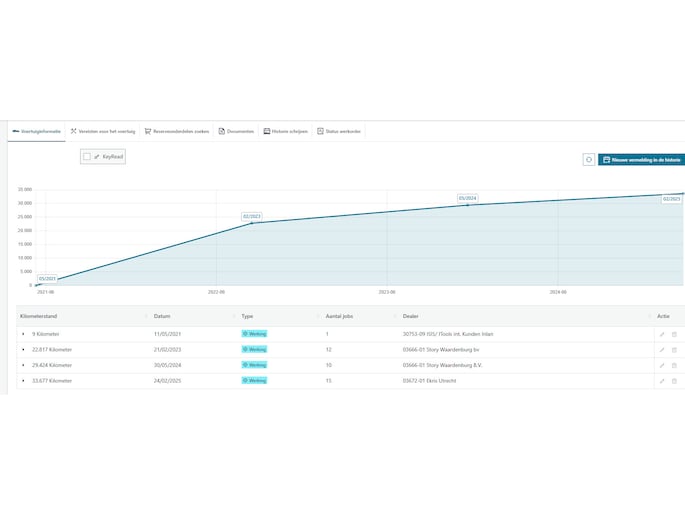Viewport: 685px width, 514px height.
Task: Click Nieuwe vermelding in de historie button
Action: click(x=641, y=159)
